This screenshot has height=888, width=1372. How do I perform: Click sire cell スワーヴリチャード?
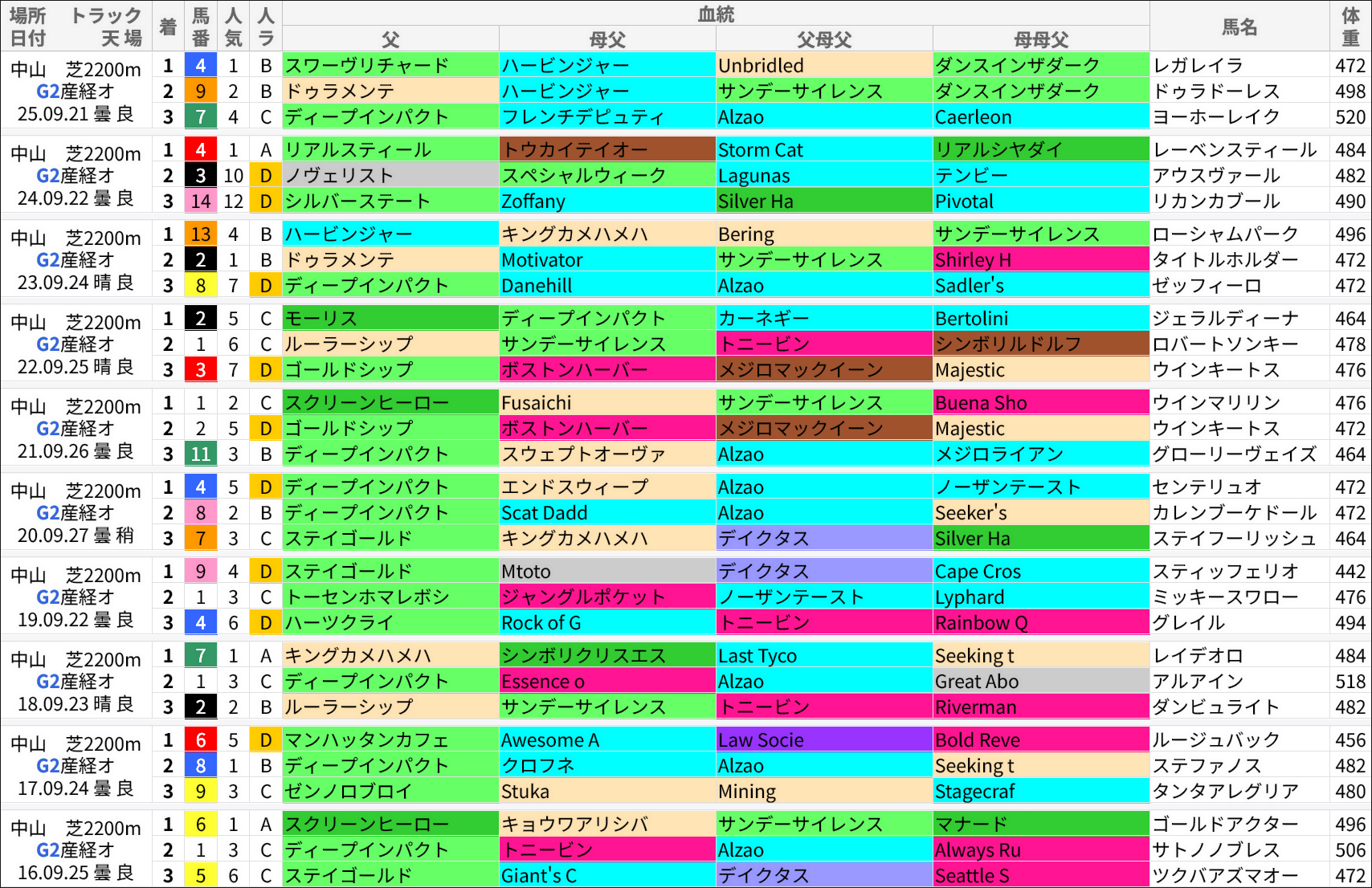(390, 66)
